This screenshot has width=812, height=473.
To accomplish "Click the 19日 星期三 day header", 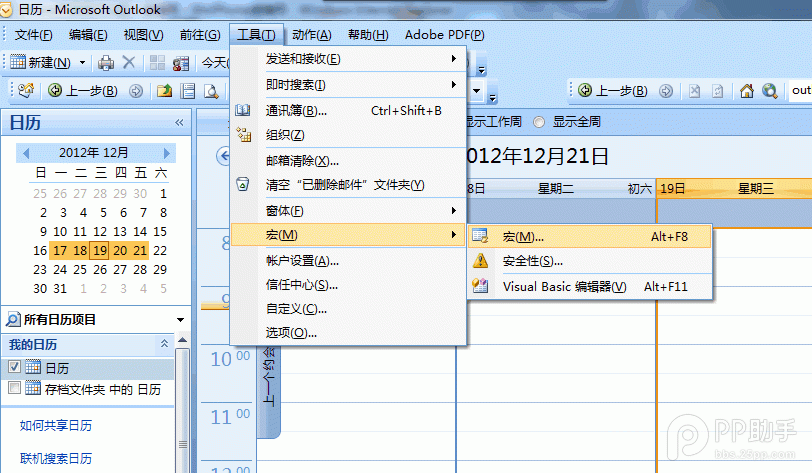I will tap(734, 188).
